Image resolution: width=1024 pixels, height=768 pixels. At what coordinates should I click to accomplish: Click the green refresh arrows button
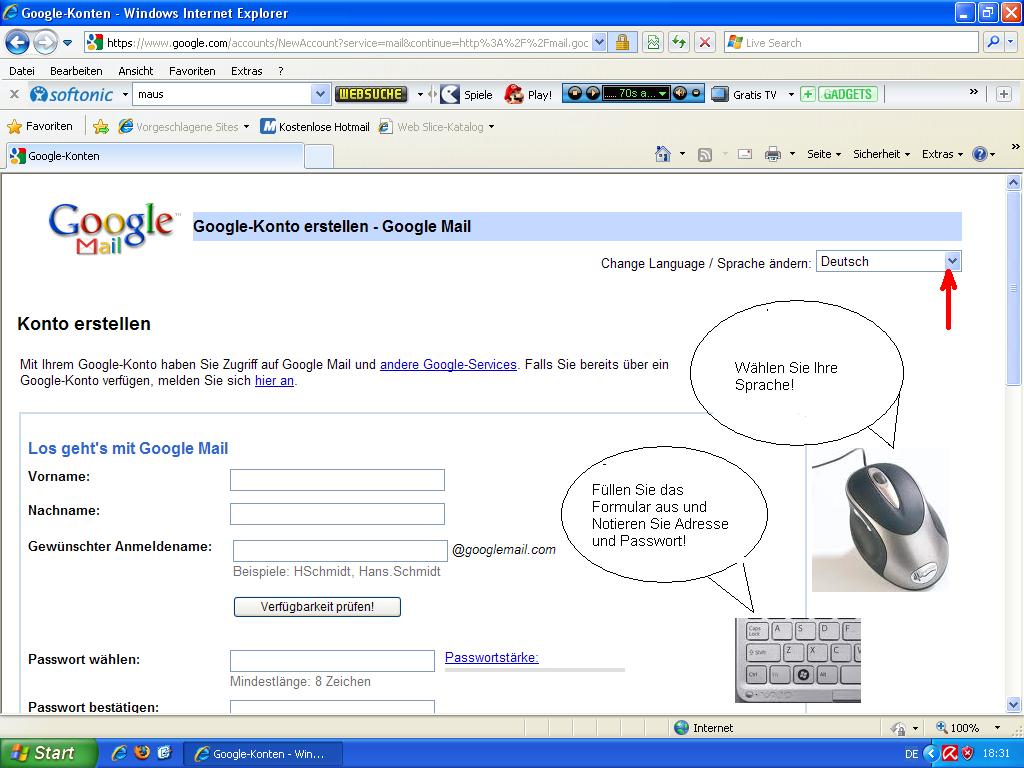pos(679,42)
